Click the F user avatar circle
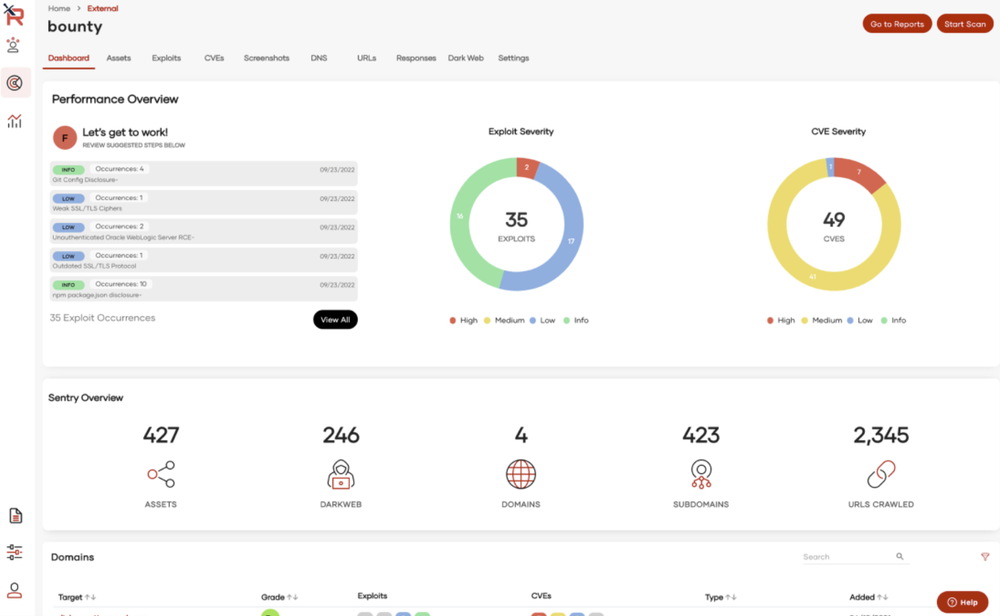The height and width of the screenshot is (616, 1000). tap(64, 138)
